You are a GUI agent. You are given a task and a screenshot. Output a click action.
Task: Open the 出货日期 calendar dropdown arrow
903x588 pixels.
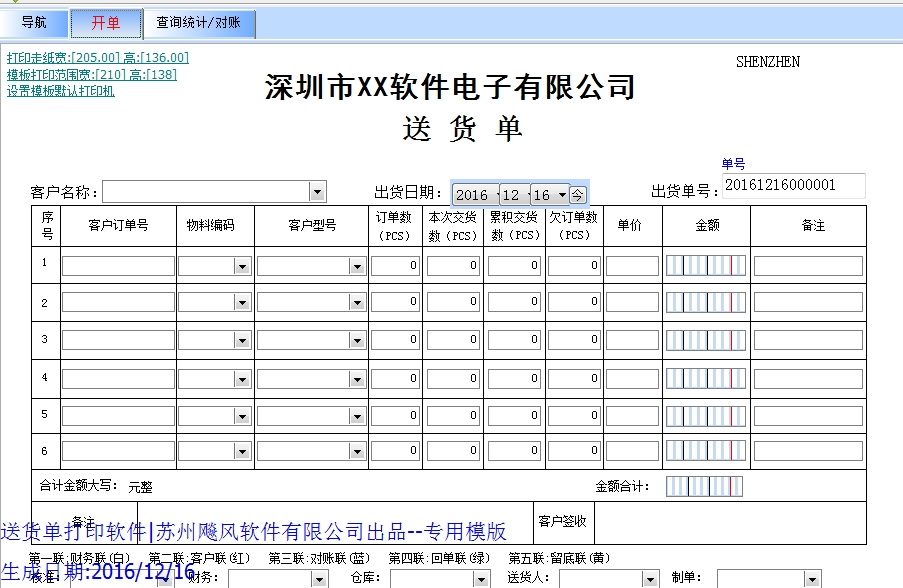tap(562, 195)
